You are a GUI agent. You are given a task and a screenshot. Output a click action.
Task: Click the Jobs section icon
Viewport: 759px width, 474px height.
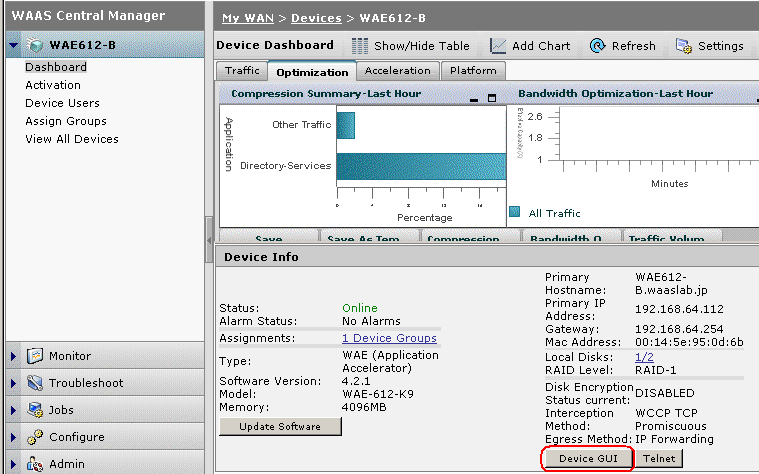pos(35,410)
